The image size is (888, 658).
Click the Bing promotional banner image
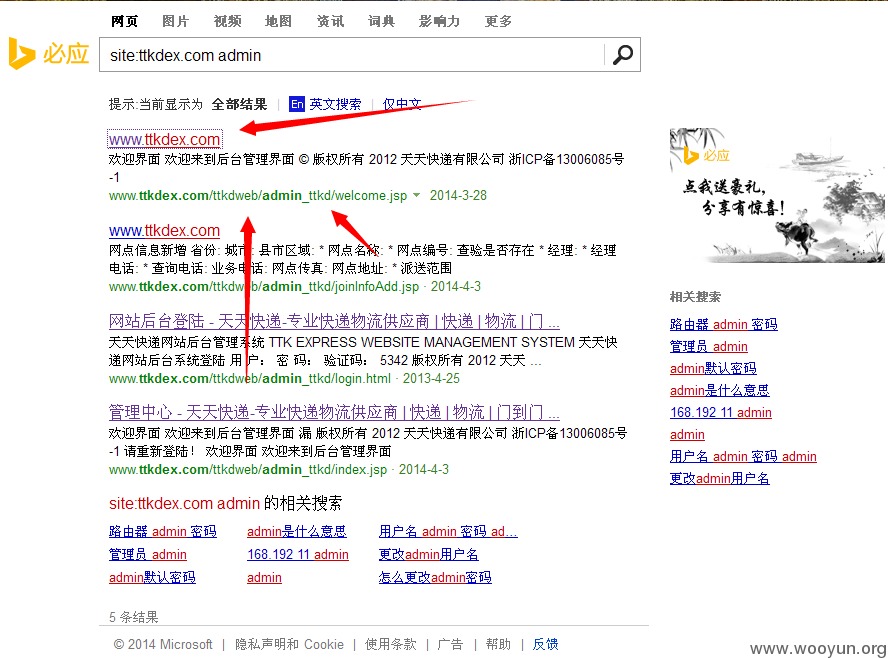pyautogui.click(x=776, y=195)
